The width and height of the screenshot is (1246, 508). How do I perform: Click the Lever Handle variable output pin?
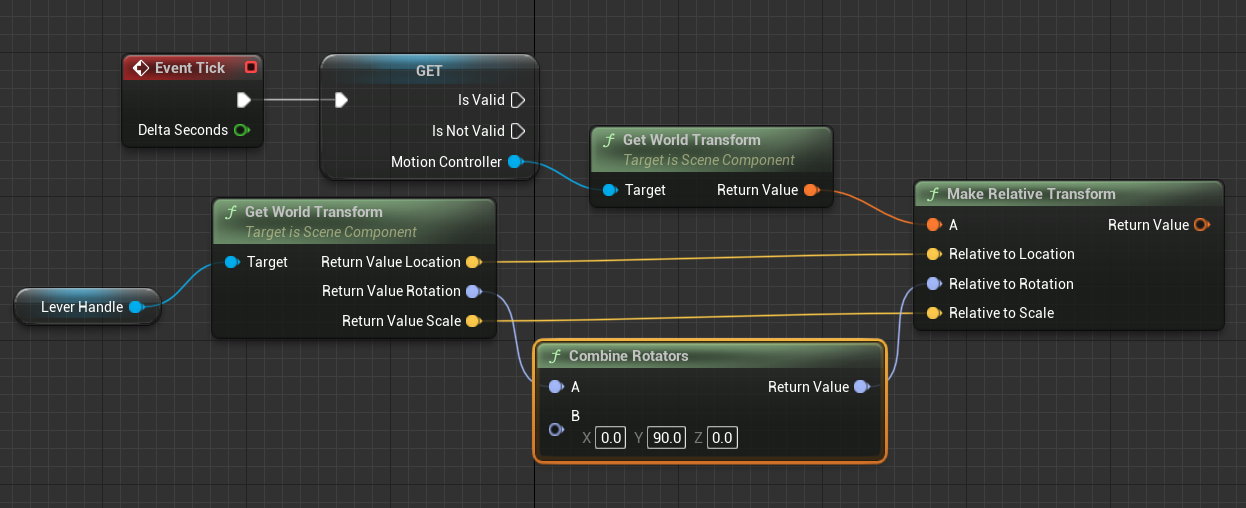pos(136,307)
